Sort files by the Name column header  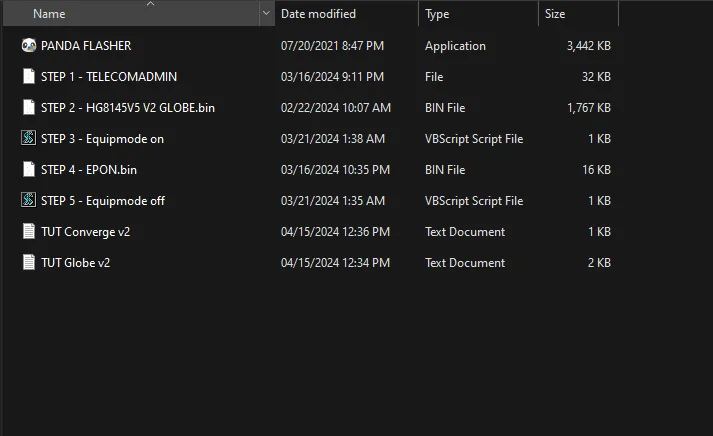tap(49, 14)
